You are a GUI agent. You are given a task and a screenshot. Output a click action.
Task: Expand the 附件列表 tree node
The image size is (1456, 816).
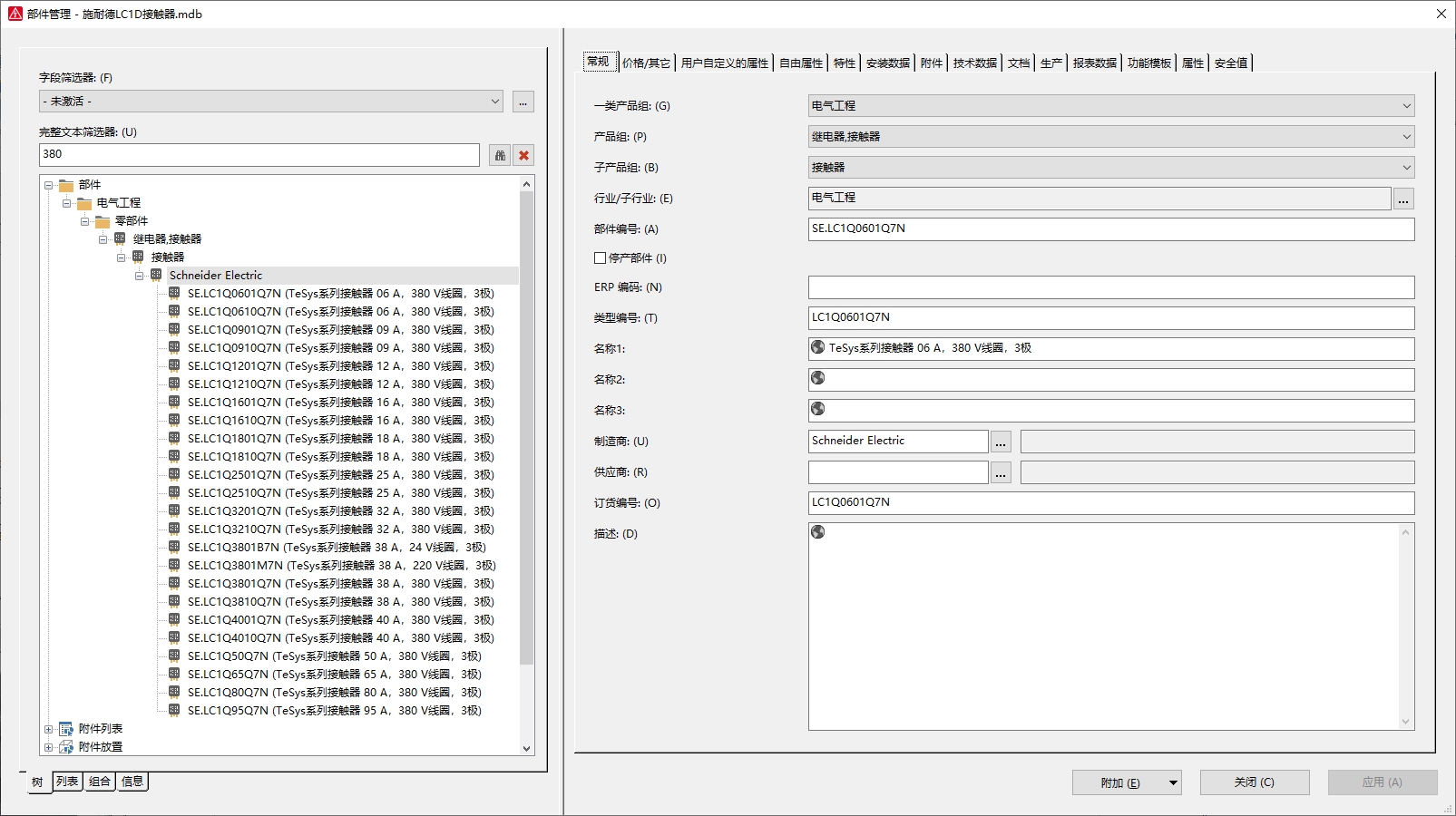point(49,729)
